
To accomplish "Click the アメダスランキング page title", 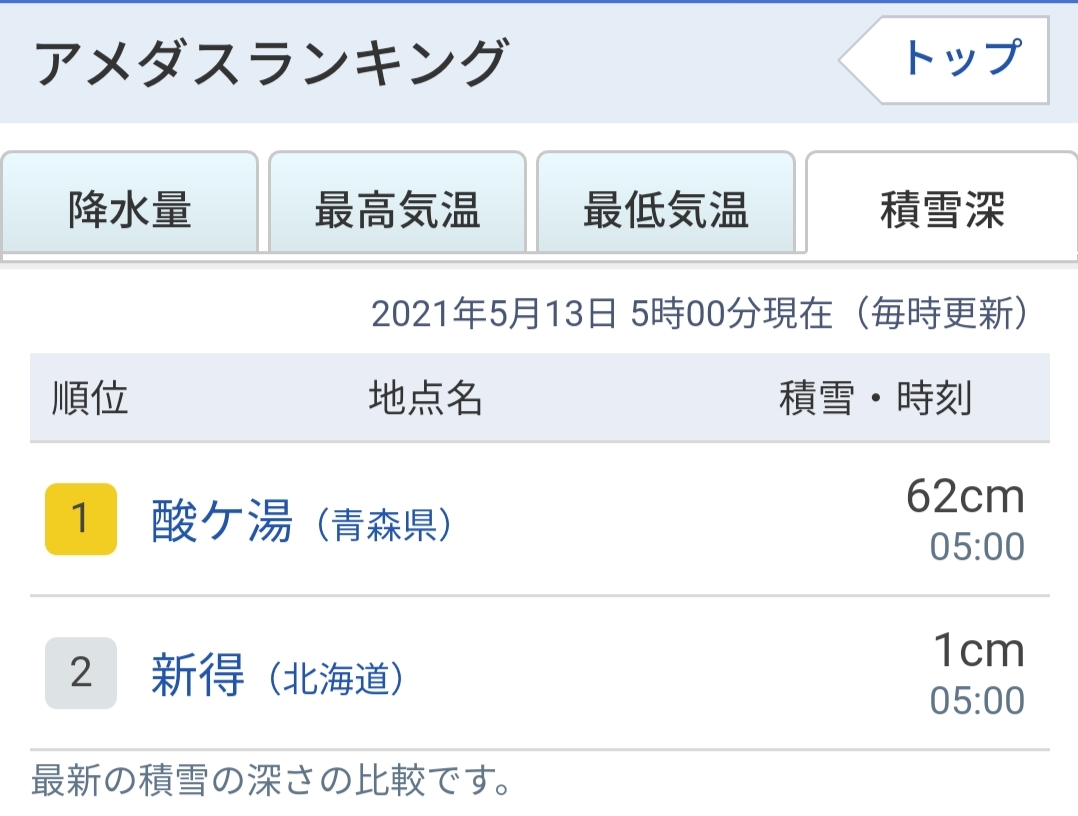I will coord(270,63).
